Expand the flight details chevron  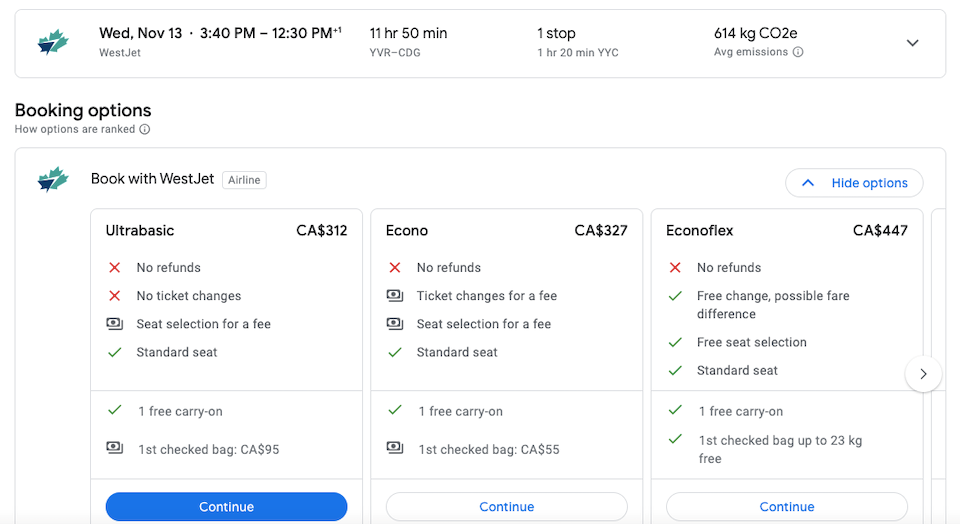pyautogui.click(x=912, y=43)
